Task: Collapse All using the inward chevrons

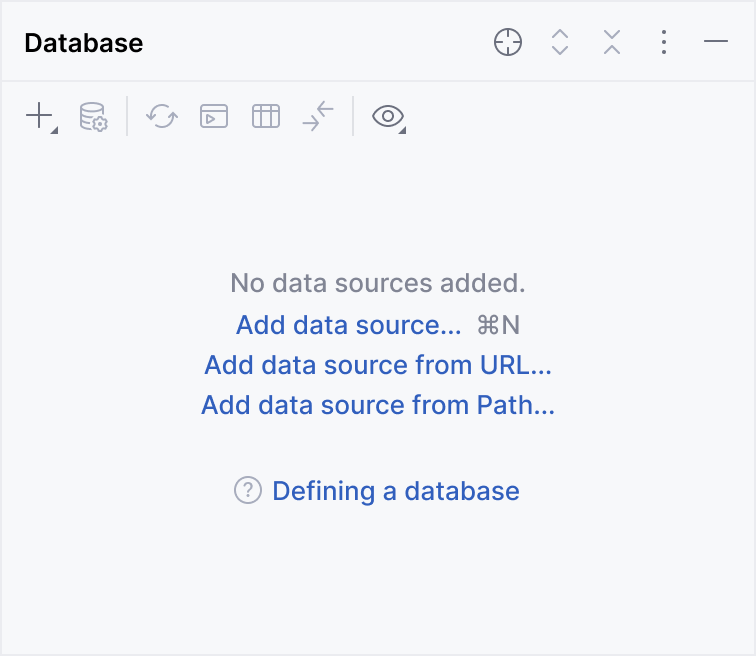Action: coord(612,42)
